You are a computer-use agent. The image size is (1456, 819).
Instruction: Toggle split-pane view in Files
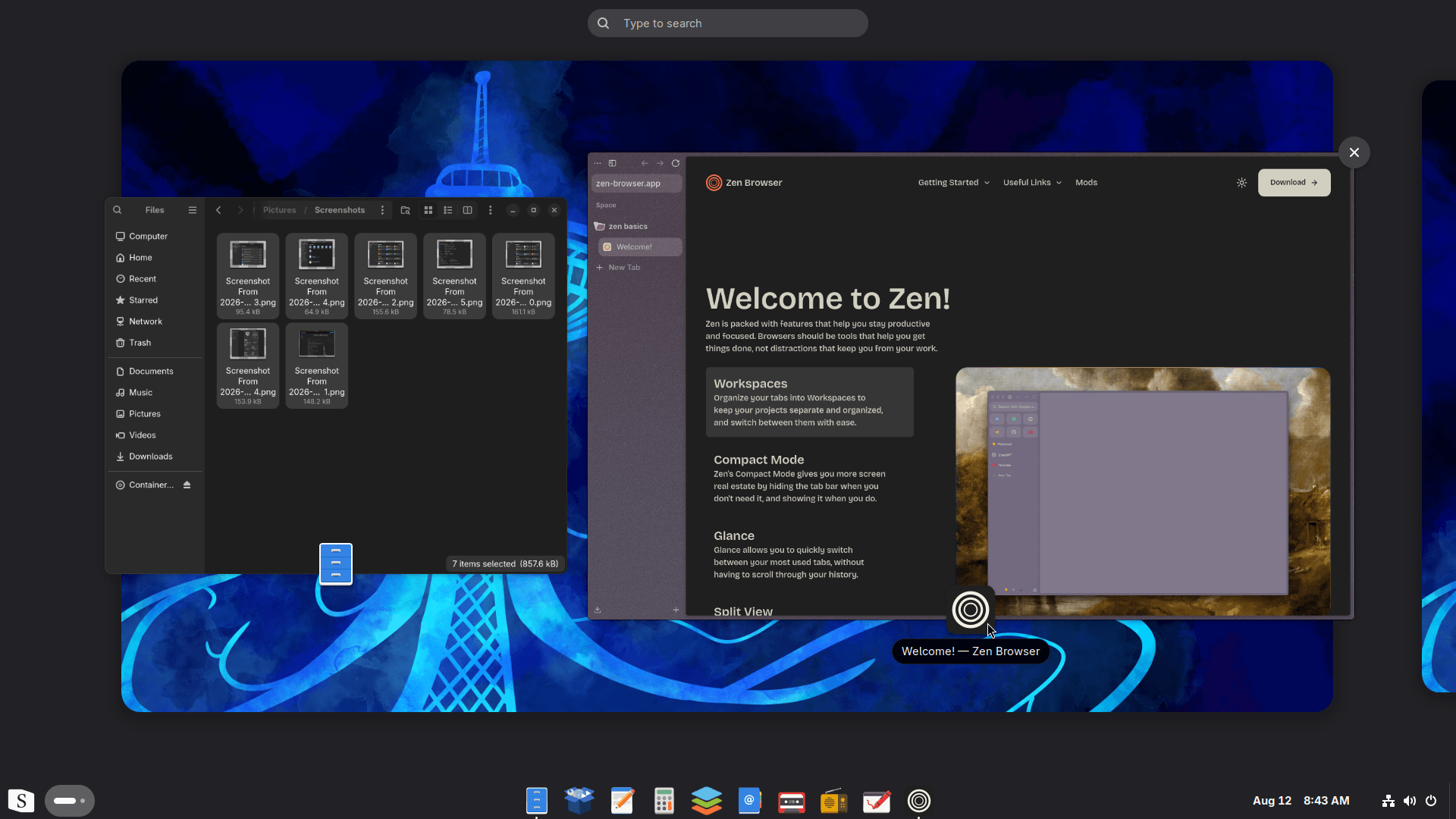pyautogui.click(x=468, y=210)
